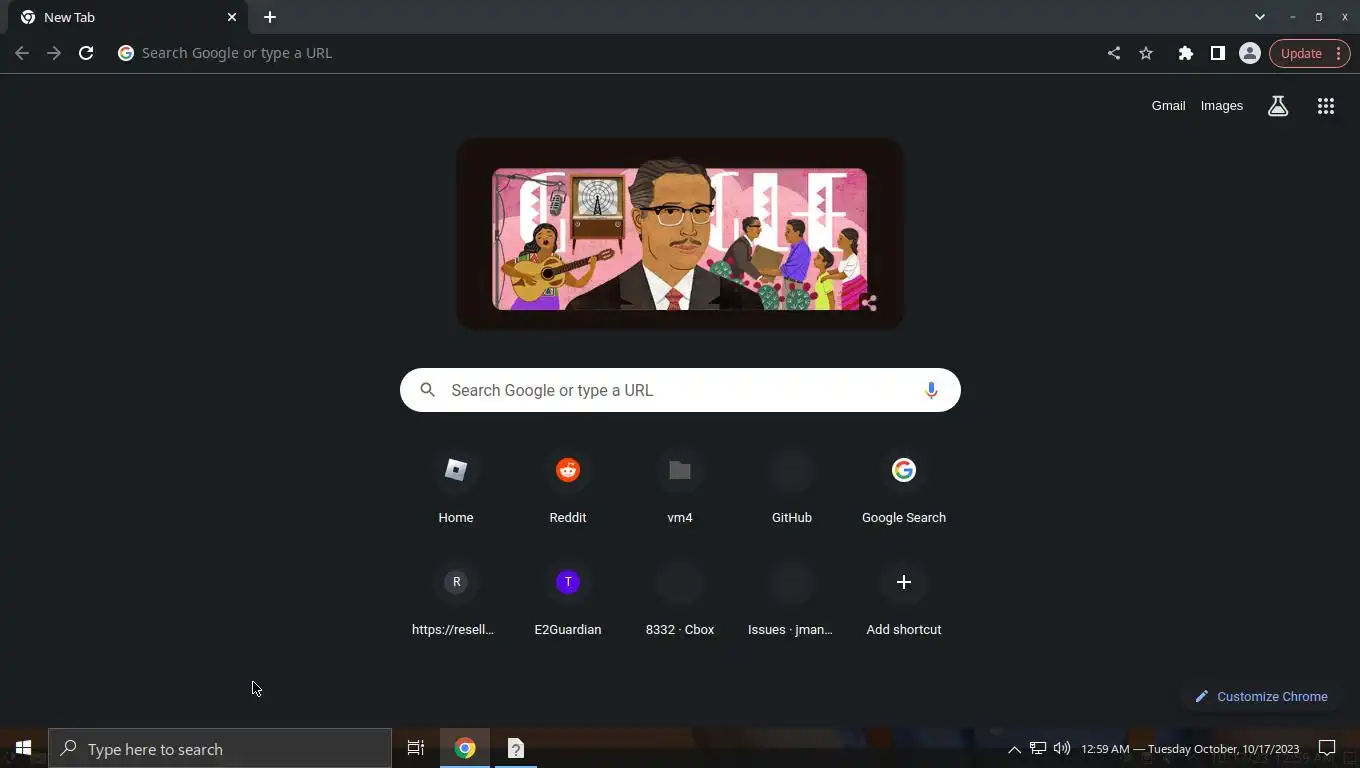Click the taskbar search box

220,749
